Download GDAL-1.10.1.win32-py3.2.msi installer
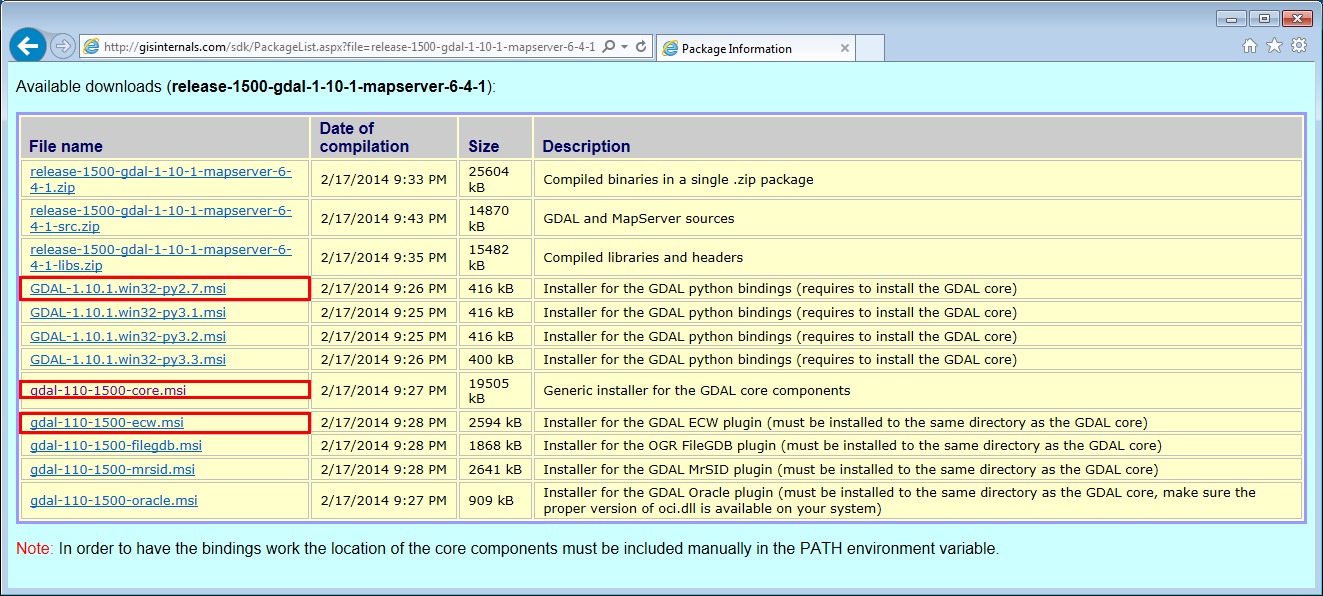1323x596 pixels. (x=128, y=336)
